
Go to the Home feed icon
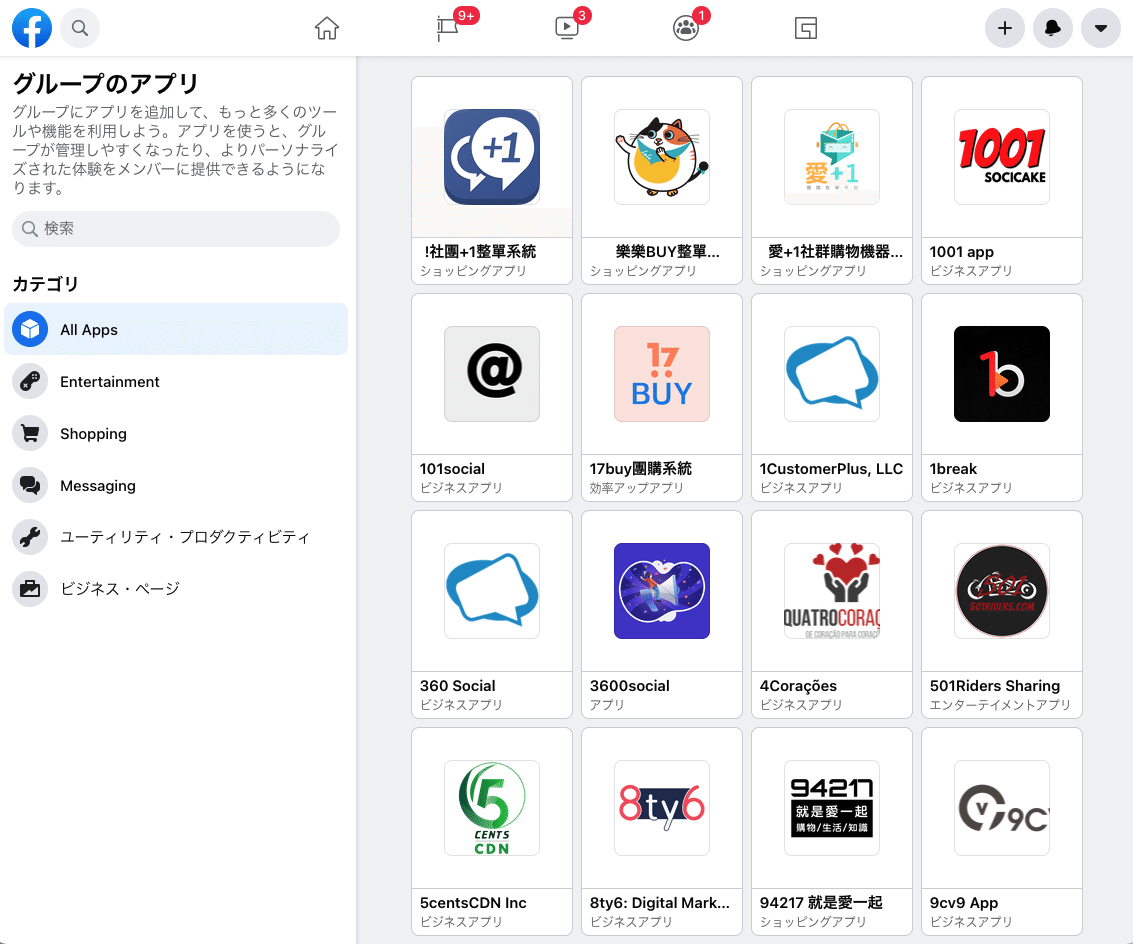tap(327, 28)
